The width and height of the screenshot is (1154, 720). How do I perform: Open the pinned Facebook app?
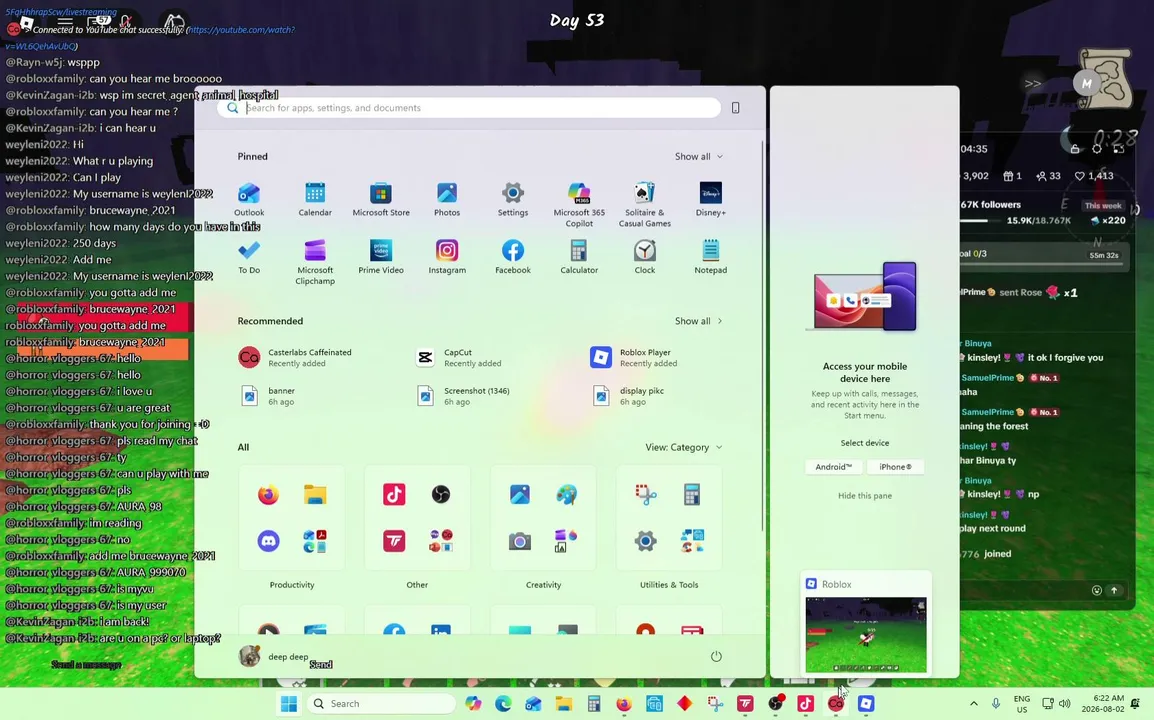(513, 257)
